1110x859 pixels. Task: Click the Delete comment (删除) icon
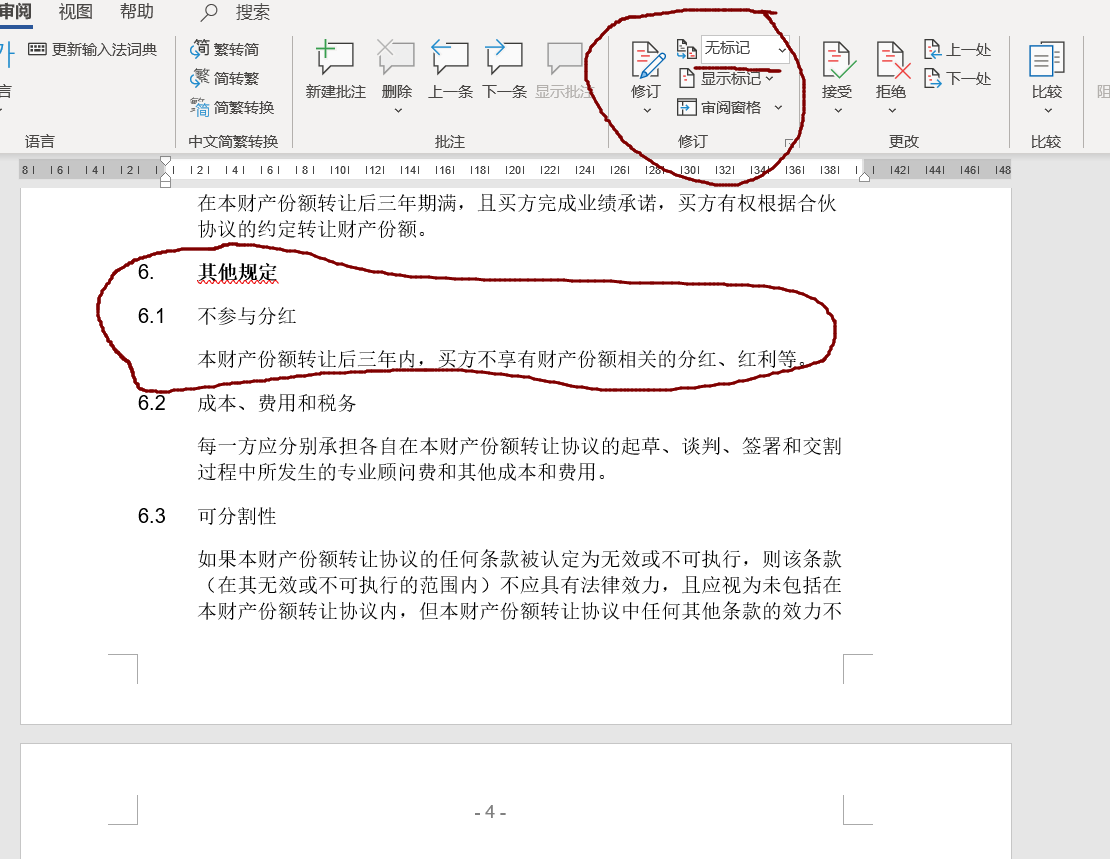tap(396, 58)
